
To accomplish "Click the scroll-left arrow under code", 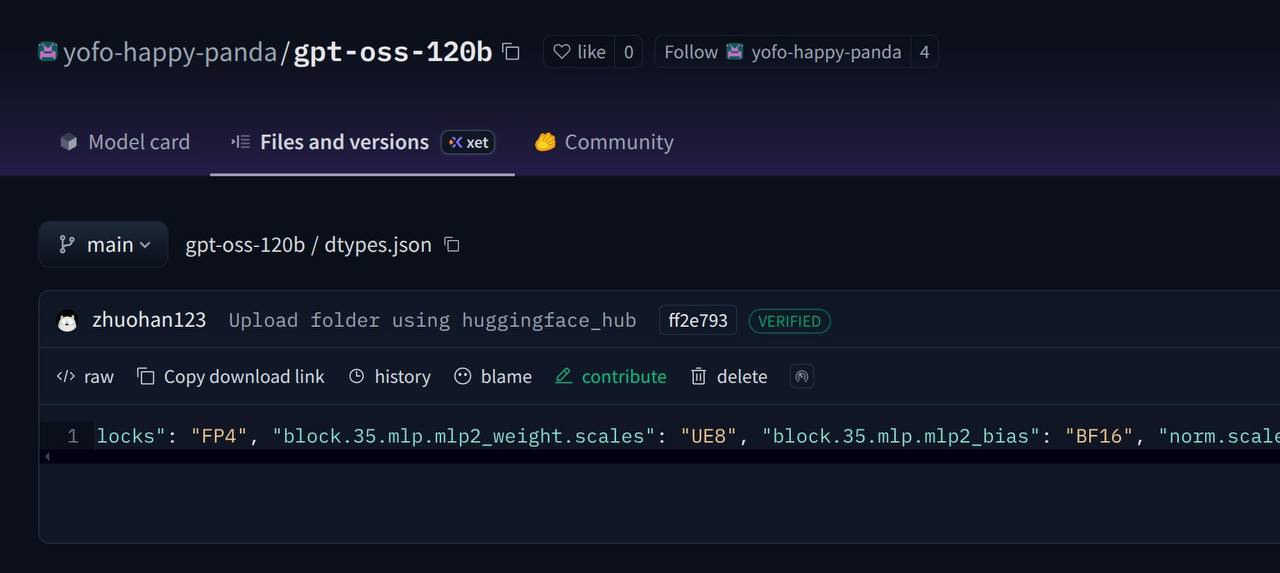I will point(47,457).
